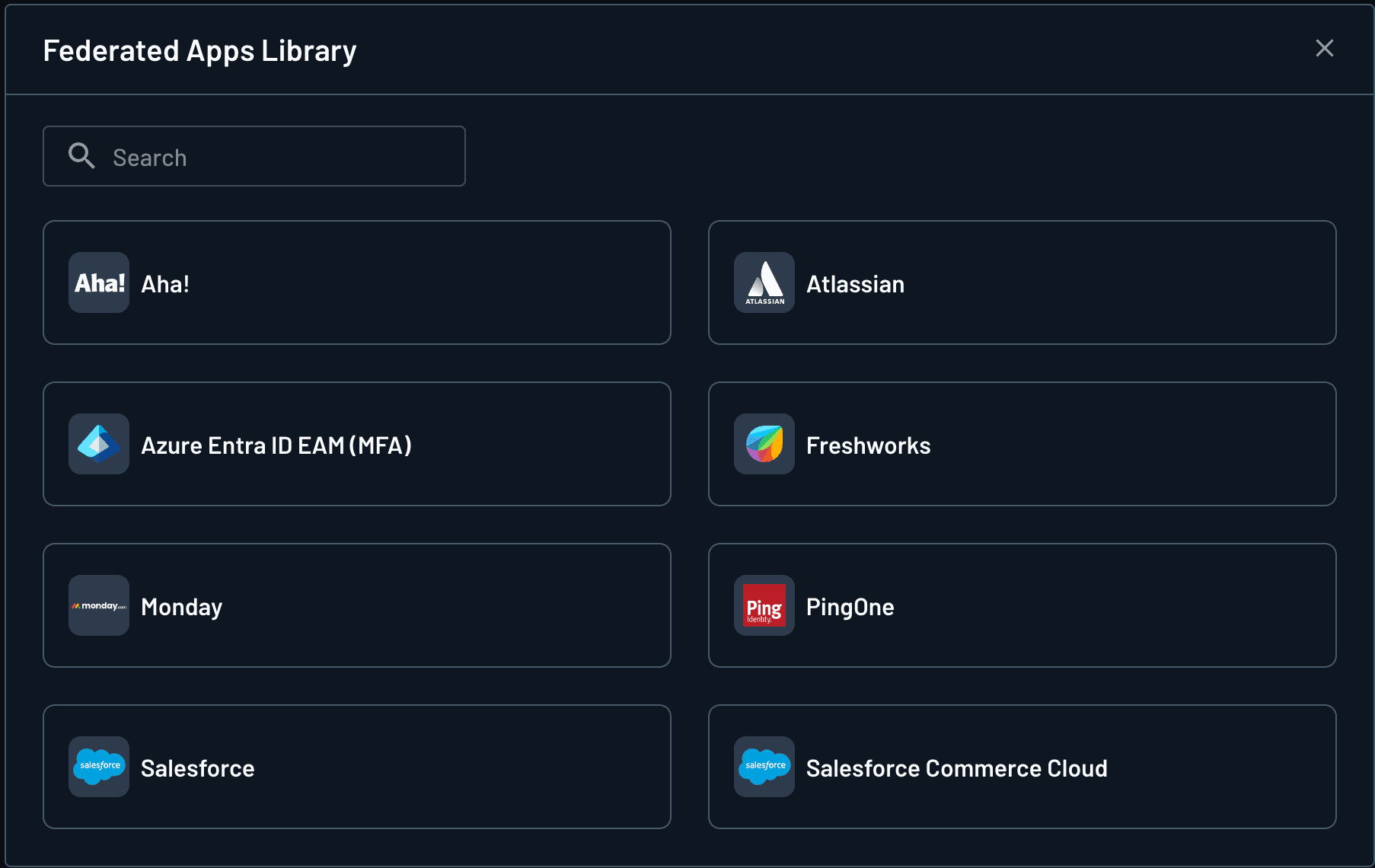
Task: Click the PingOne identity icon
Action: [764, 605]
